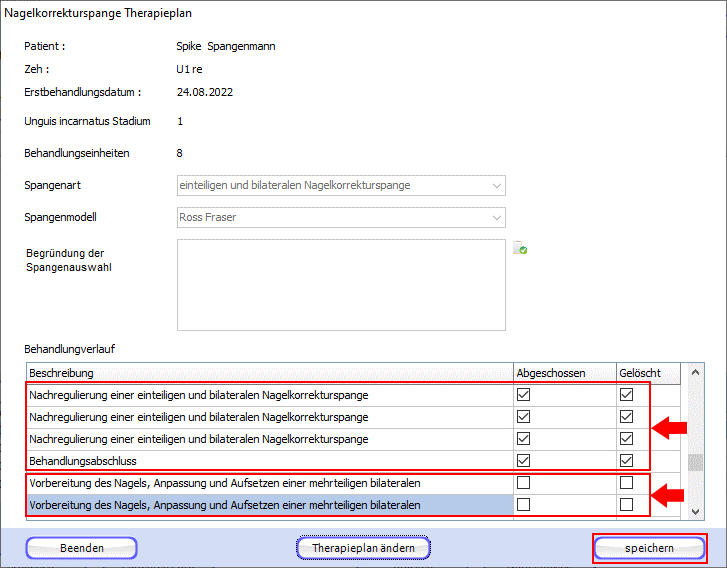Uncheck Gelöscht in first Nachregulierung row
The image size is (727, 568).
click(x=626, y=395)
